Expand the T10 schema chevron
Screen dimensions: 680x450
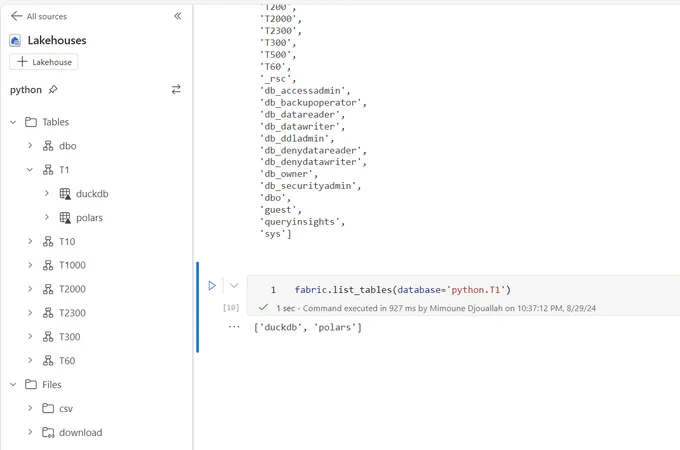point(30,241)
